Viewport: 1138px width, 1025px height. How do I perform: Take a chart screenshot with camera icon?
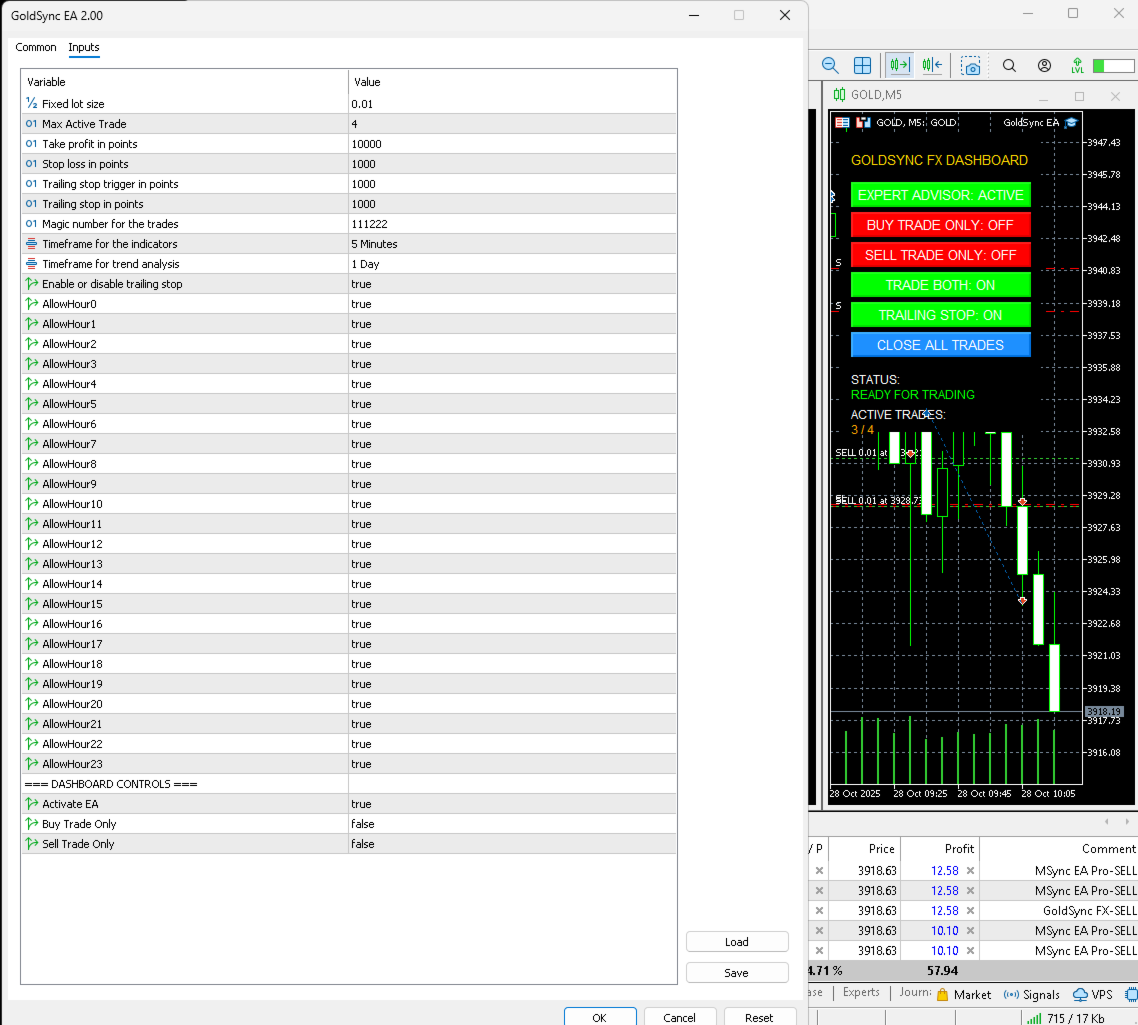pyautogui.click(x=970, y=66)
